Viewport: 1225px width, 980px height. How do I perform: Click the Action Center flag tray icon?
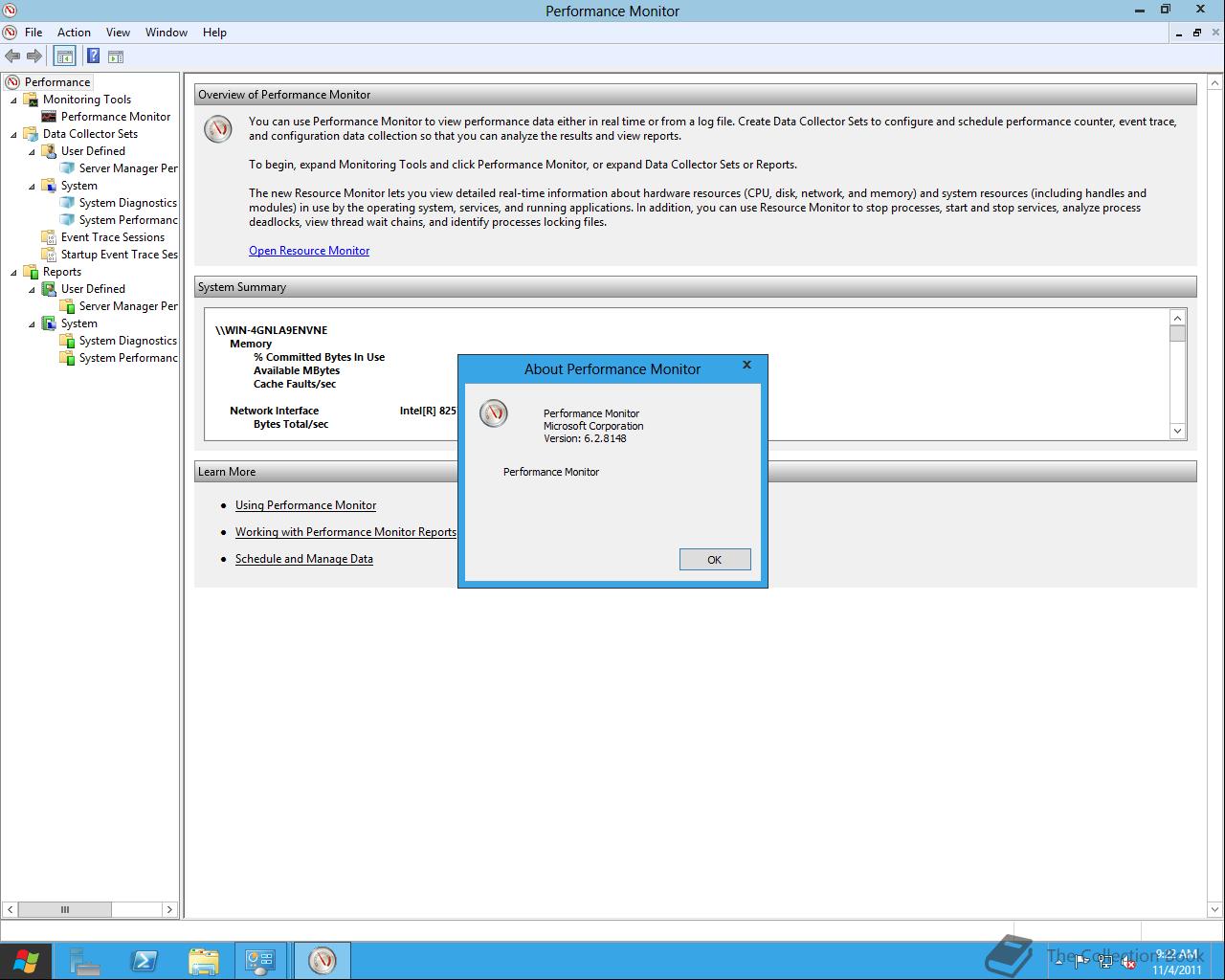click(1082, 963)
